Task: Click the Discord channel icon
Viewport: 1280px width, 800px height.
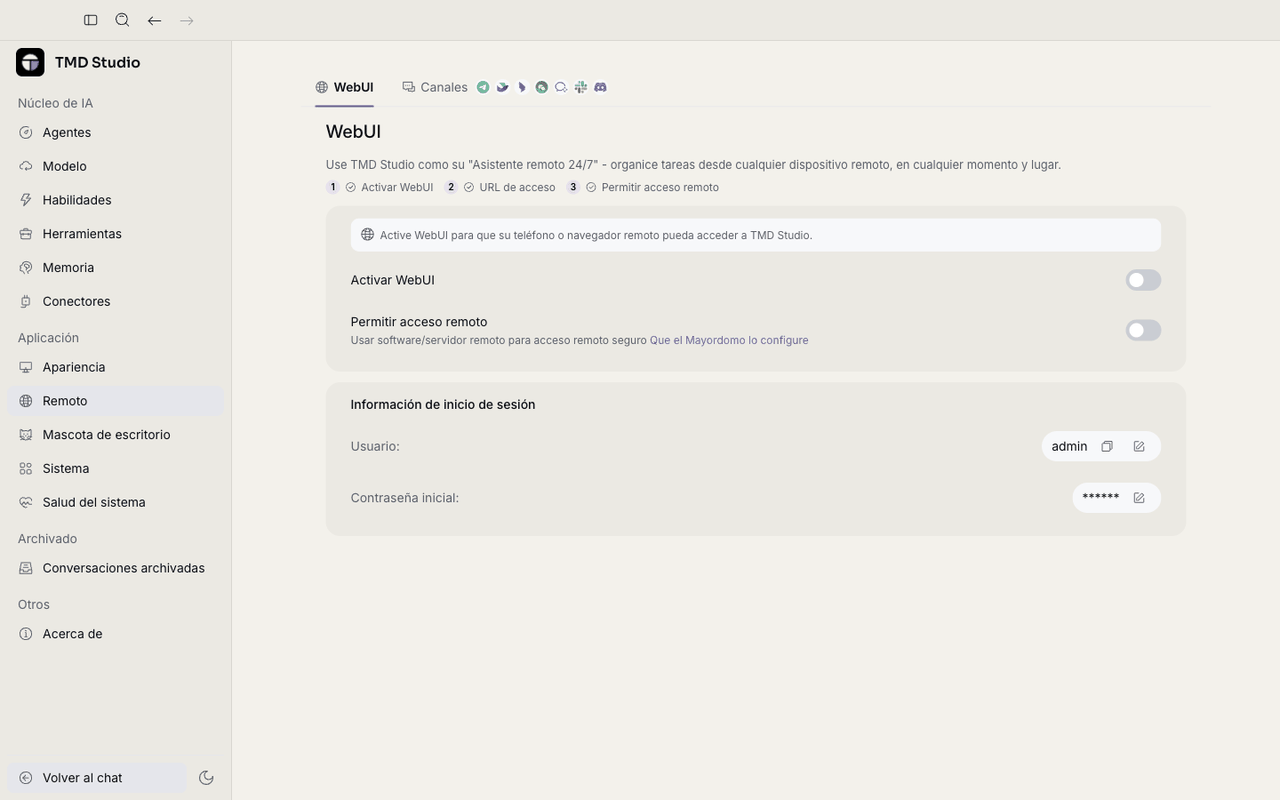Action: coord(600,87)
